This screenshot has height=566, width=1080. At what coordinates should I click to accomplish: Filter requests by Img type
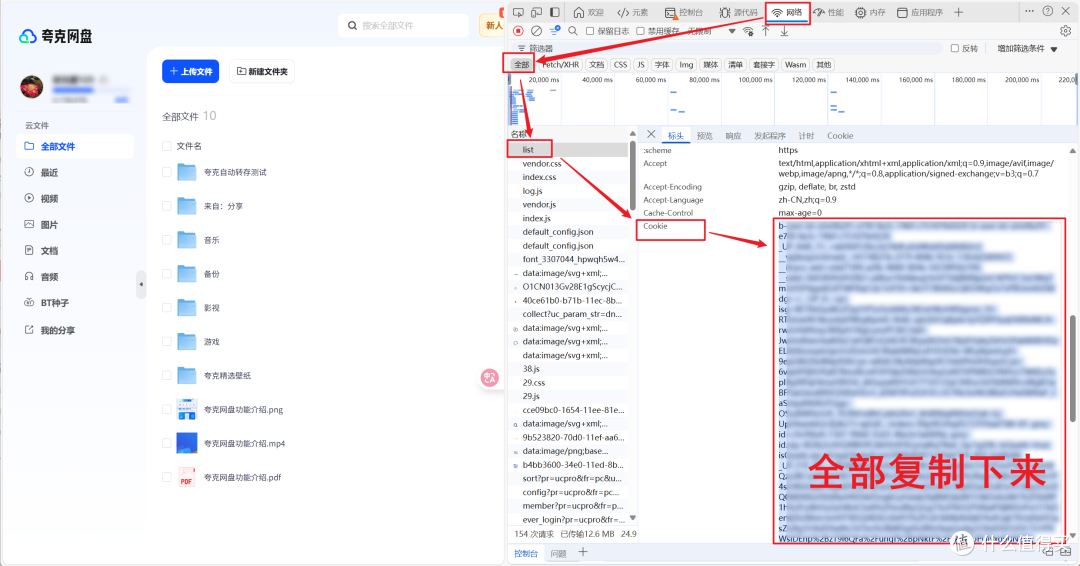point(686,65)
